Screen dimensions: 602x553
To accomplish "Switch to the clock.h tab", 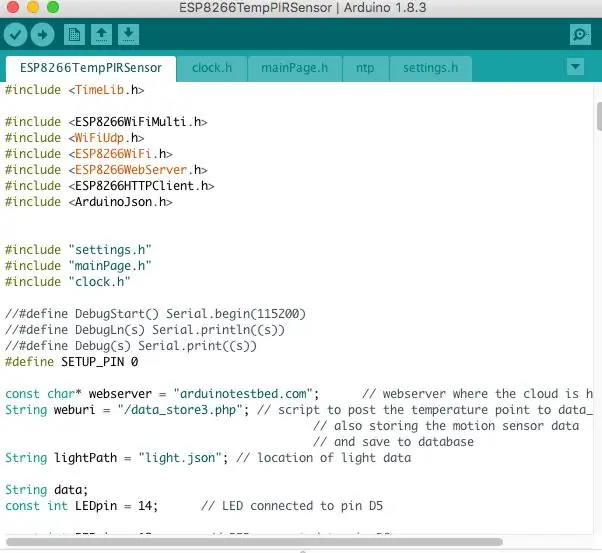I will click(212, 68).
